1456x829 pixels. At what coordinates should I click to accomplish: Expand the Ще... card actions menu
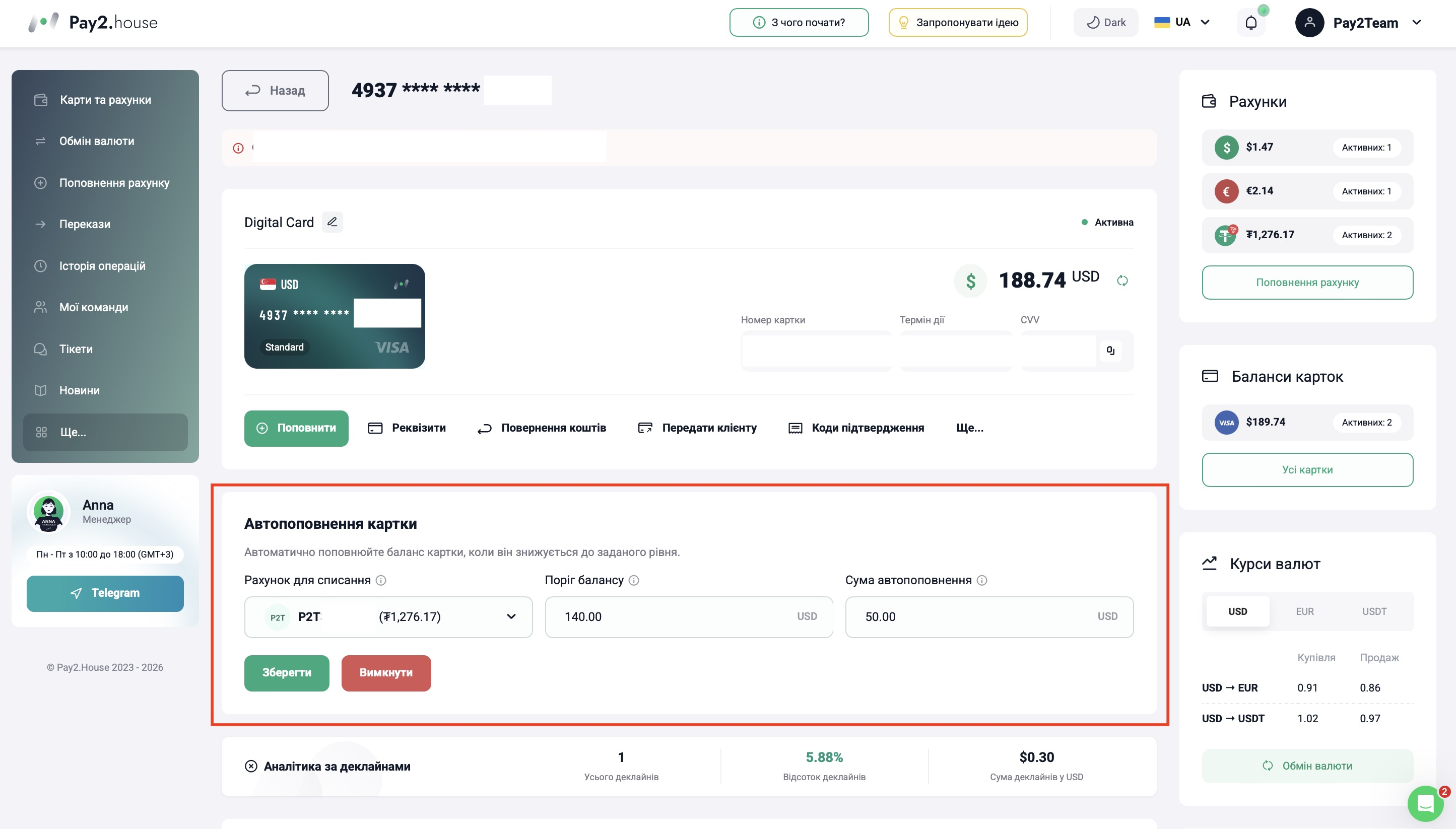(970, 428)
